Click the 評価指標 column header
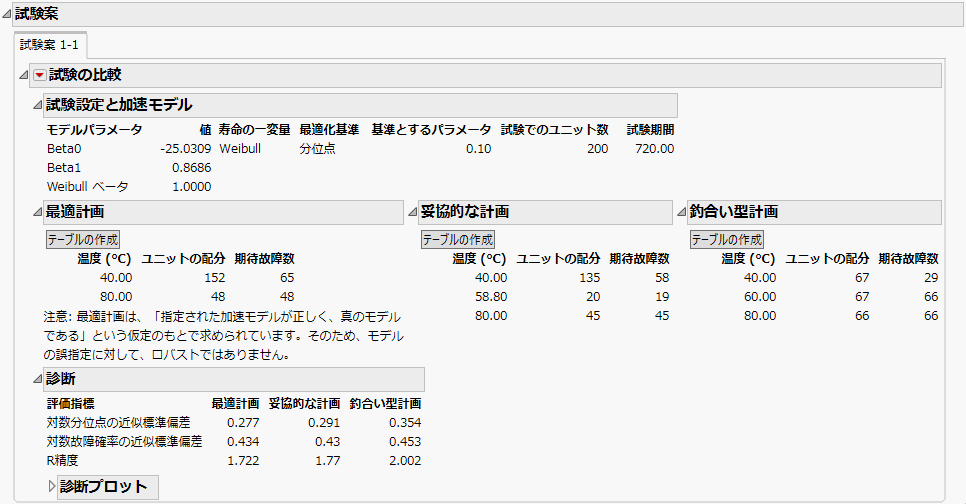This screenshot has width=966, height=504. [71, 404]
